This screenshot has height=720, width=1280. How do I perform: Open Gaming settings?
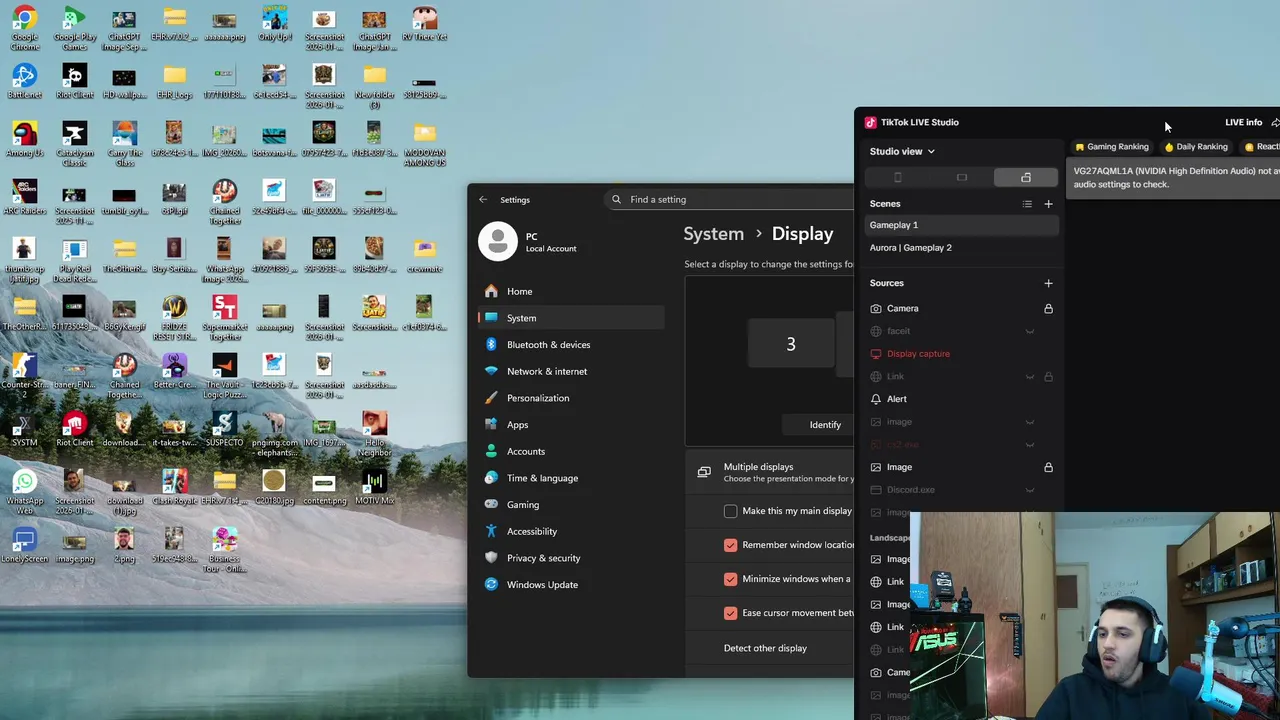571,505
